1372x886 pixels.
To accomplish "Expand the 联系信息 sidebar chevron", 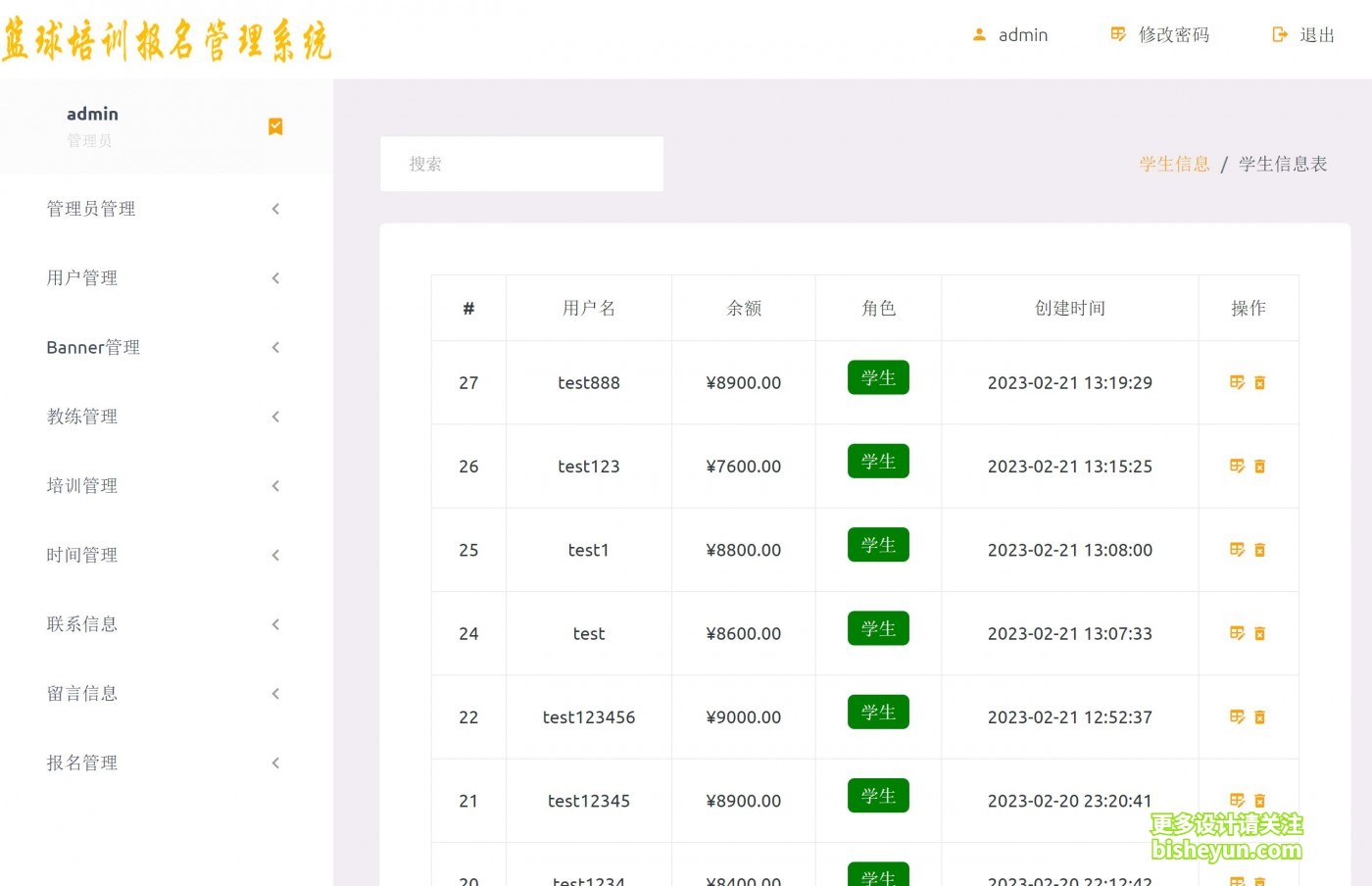I will [275, 624].
